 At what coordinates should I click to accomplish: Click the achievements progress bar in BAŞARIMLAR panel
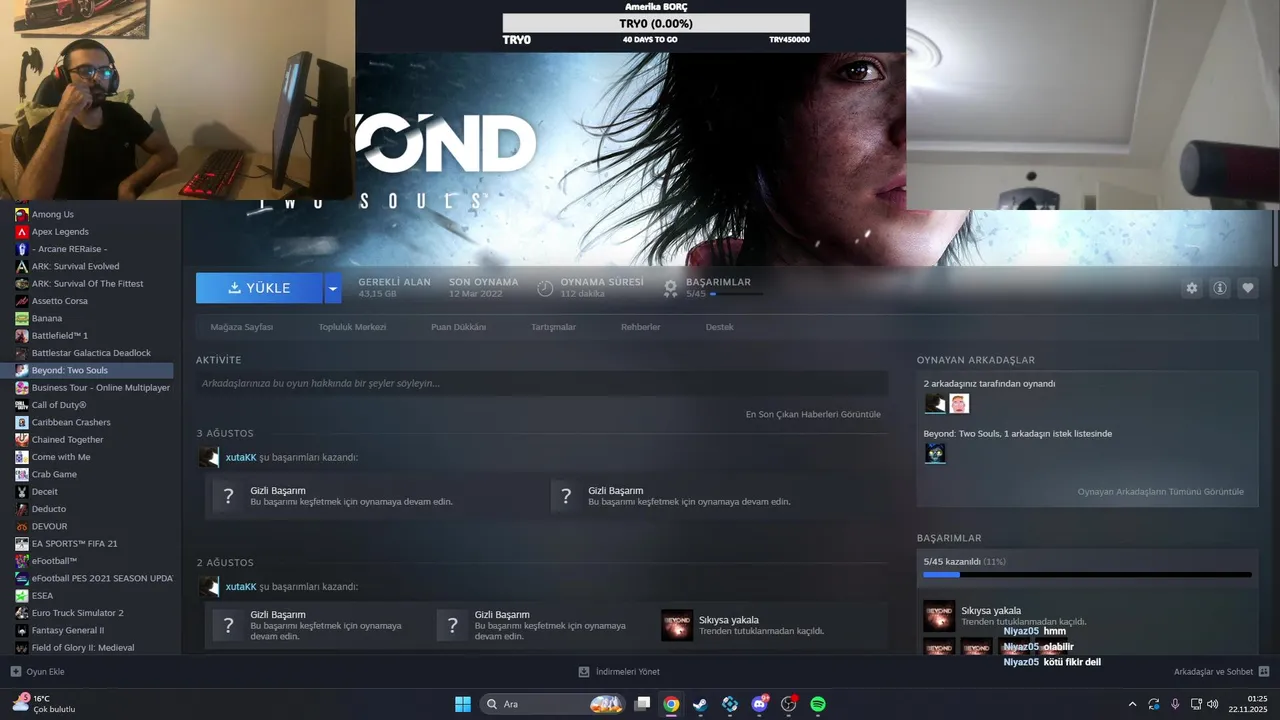[1087, 575]
